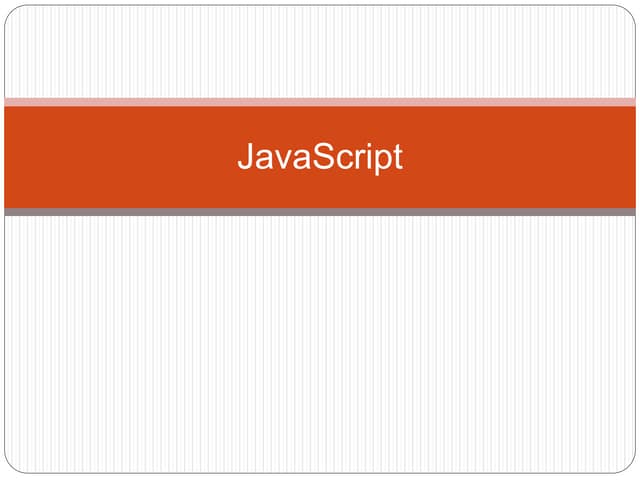Click the slide's bottom-left rounded corner
The height and width of the screenshot is (480, 640).
tap(10, 467)
